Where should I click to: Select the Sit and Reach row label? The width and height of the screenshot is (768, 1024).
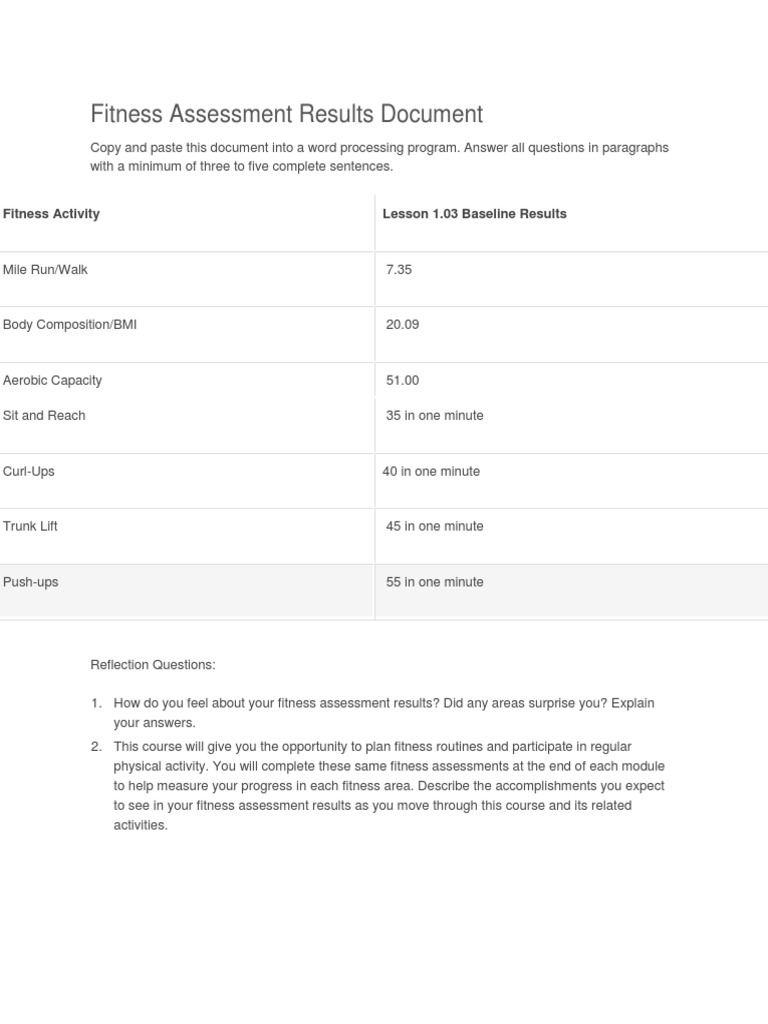pos(44,416)
